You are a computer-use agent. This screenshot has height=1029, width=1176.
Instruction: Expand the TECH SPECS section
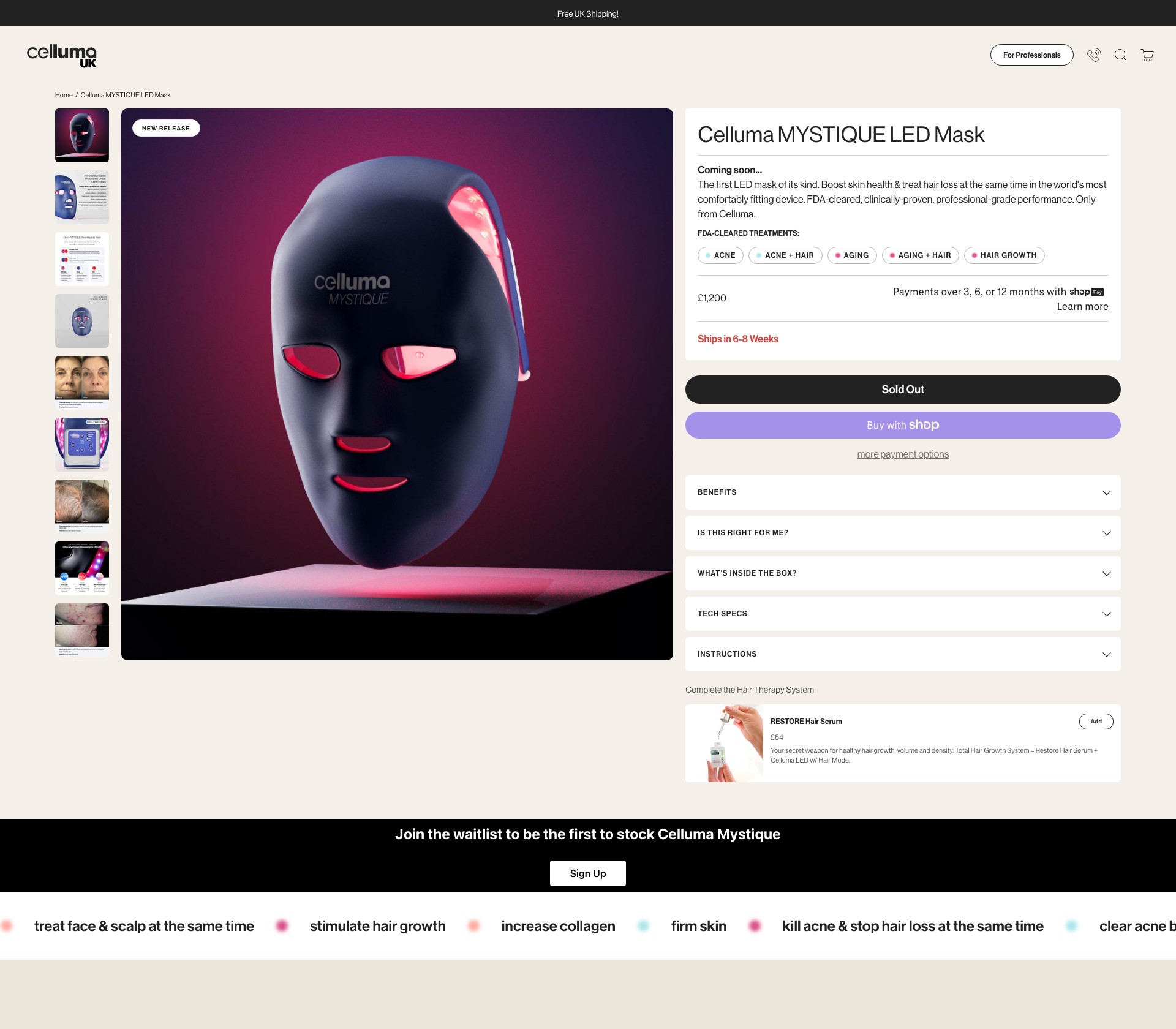(903, 614)
